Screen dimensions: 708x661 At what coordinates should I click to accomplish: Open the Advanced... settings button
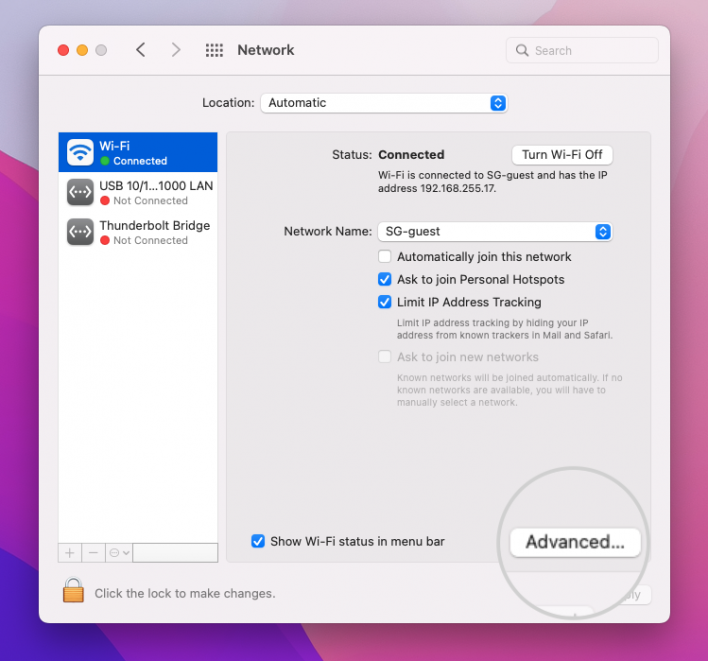(575, 542)
